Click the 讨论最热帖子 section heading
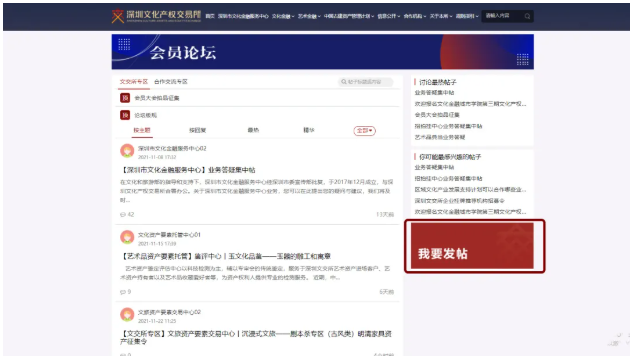633x360 pixels. [x=438, y=82]
